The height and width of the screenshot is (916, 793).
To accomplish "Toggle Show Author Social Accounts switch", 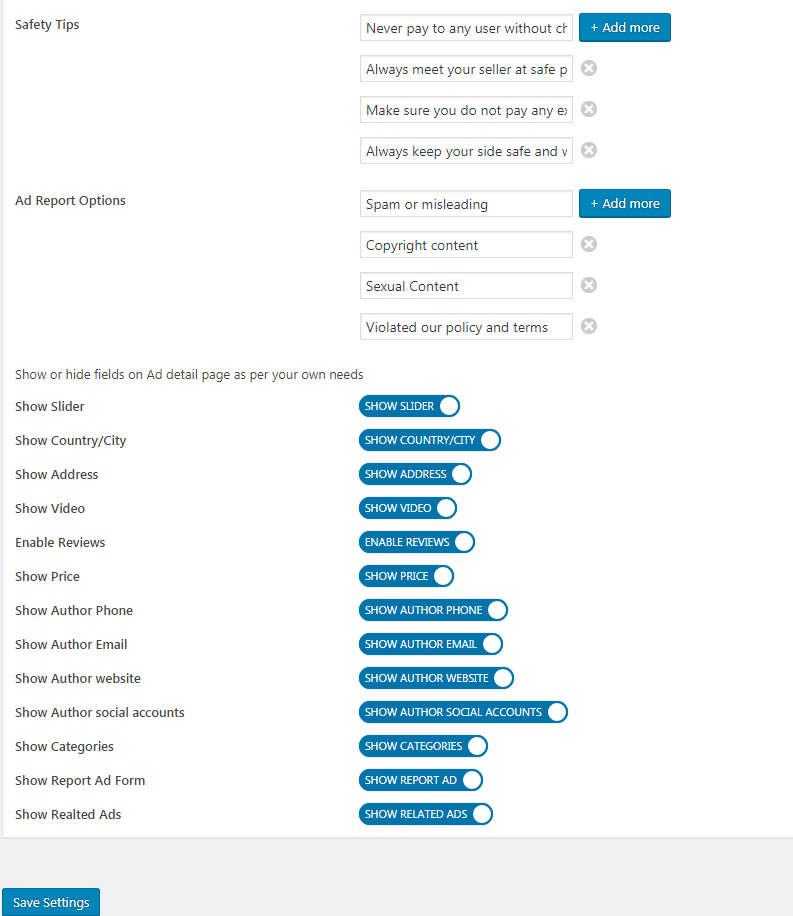I will 463,712.
